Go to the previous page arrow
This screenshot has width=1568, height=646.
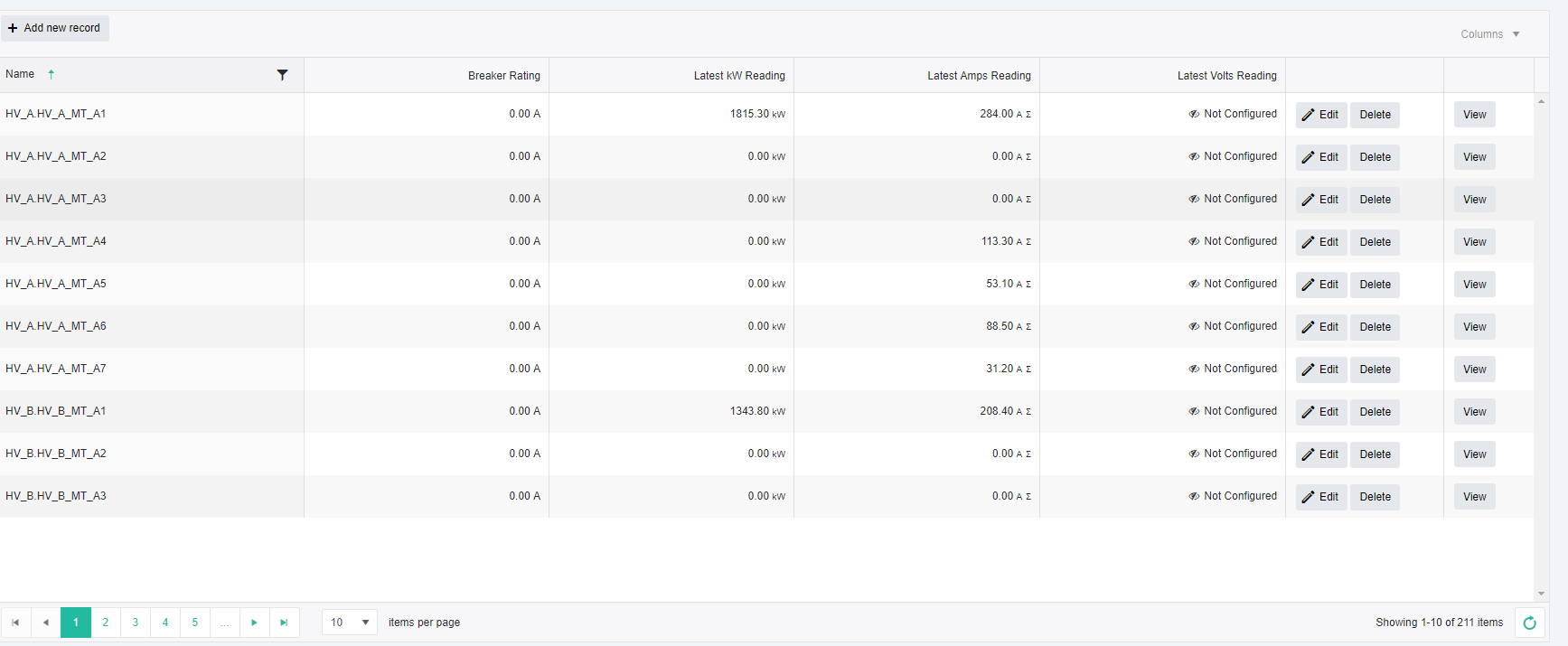[45, 623]
